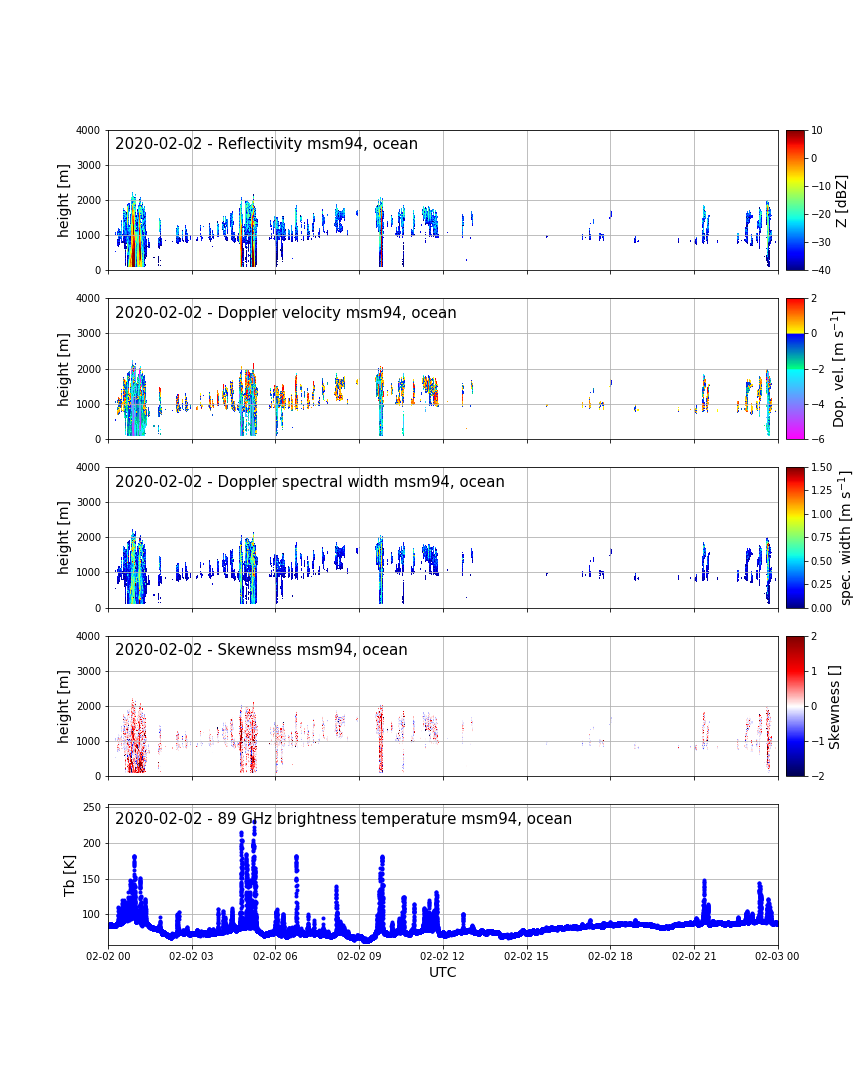This screenshot has width=864, height=1080.
Task: Click the Tb [K] y-axis label
Action: pyautogui.click(x=70, y=874)
